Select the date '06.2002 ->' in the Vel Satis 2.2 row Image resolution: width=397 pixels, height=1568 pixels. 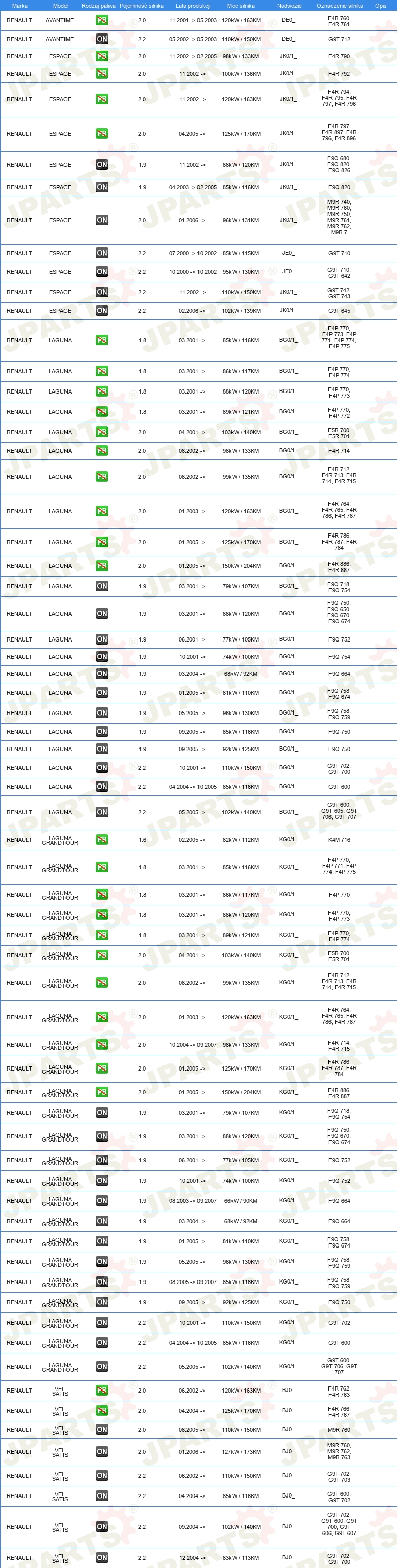(x=192, y=1476)
